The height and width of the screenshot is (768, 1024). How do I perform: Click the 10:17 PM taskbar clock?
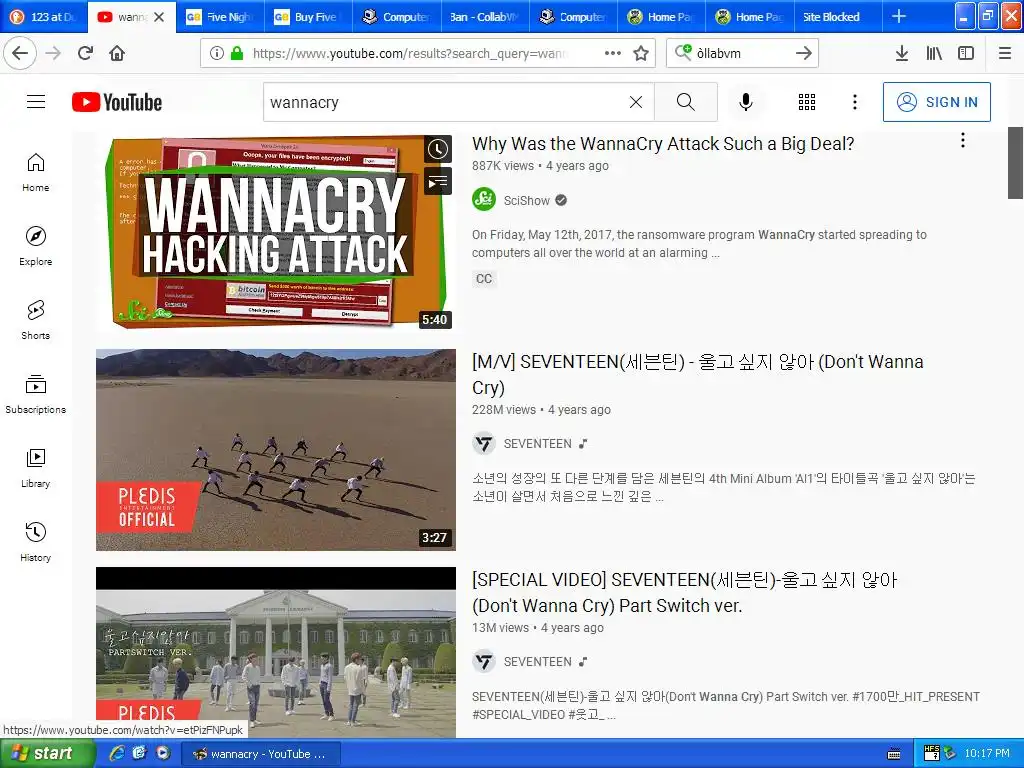pyautogui.click(x=987, y=754)
